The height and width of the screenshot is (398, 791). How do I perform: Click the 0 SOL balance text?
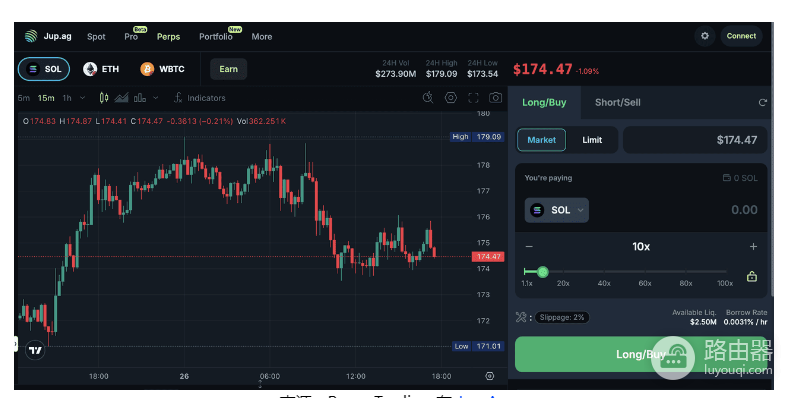[746, 178]
